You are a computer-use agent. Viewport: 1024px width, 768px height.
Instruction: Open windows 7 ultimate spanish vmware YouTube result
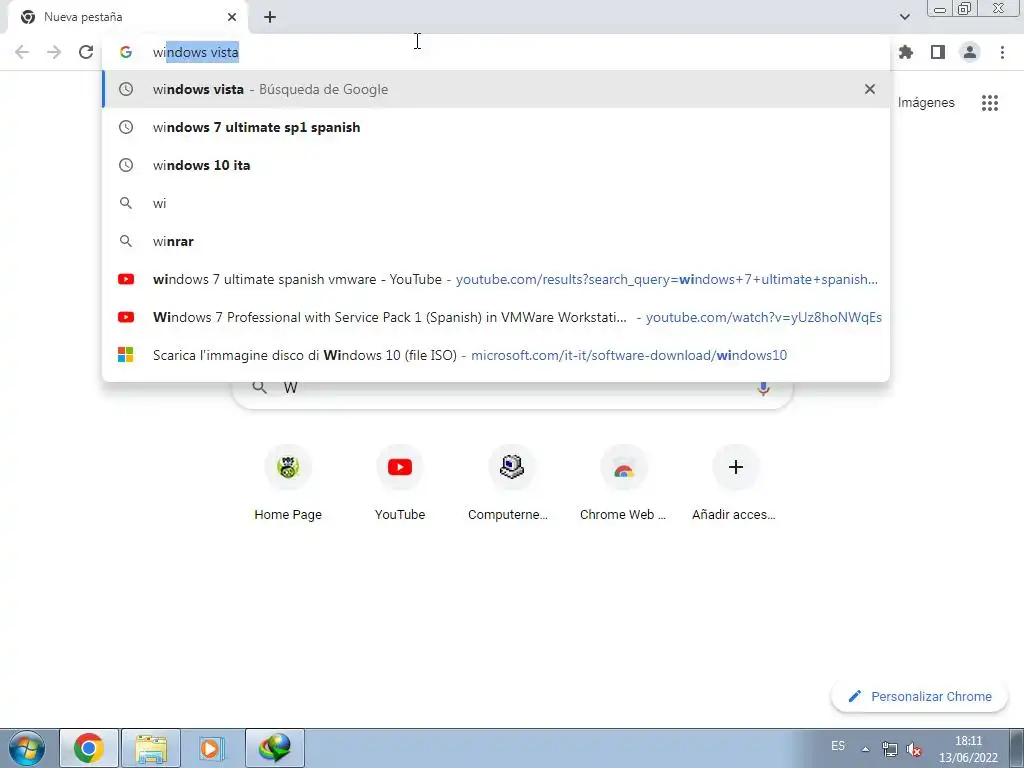496,279
